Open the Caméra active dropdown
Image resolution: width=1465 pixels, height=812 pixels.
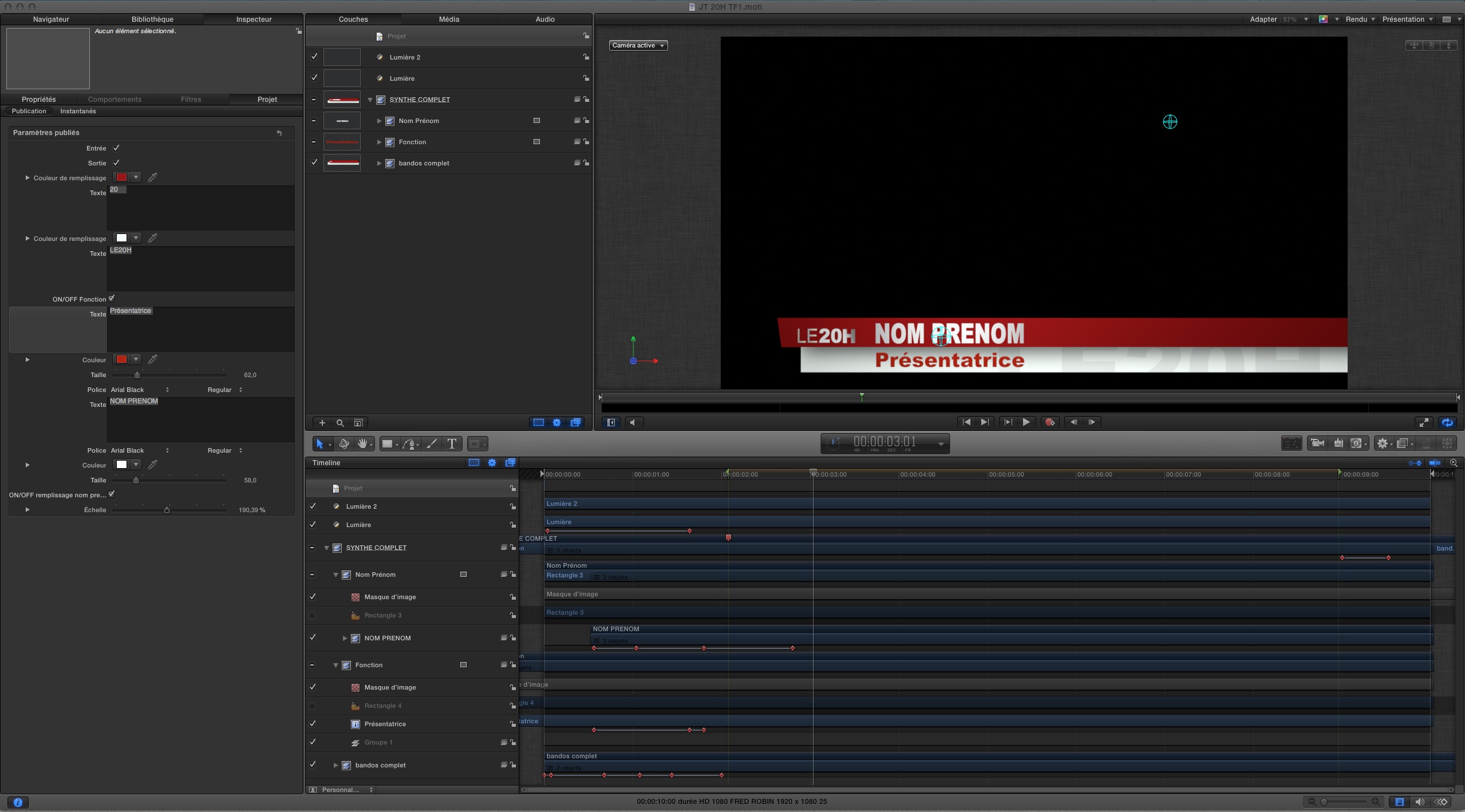coord(638,45)
